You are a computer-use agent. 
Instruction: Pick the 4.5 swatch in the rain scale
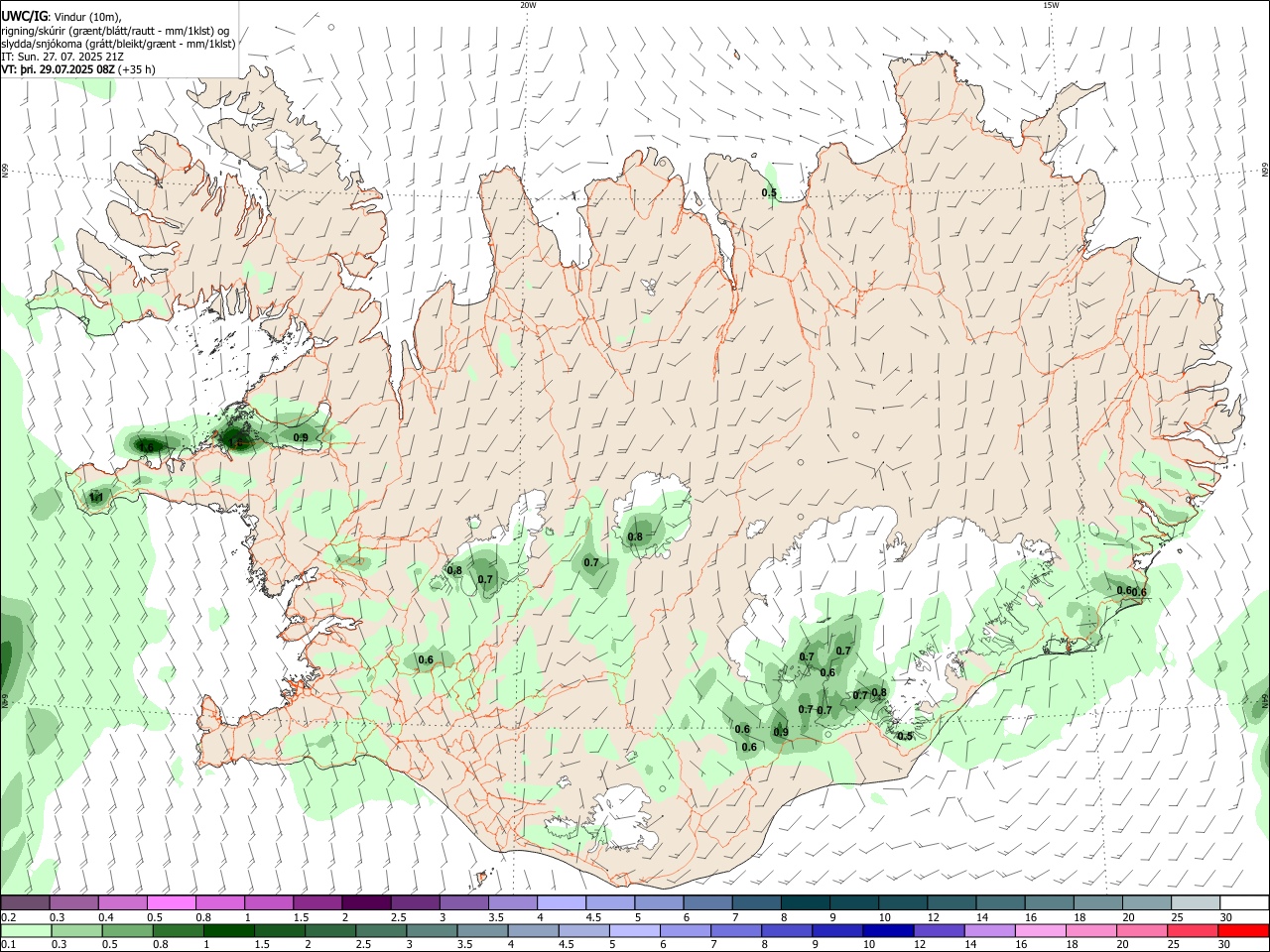583,931
